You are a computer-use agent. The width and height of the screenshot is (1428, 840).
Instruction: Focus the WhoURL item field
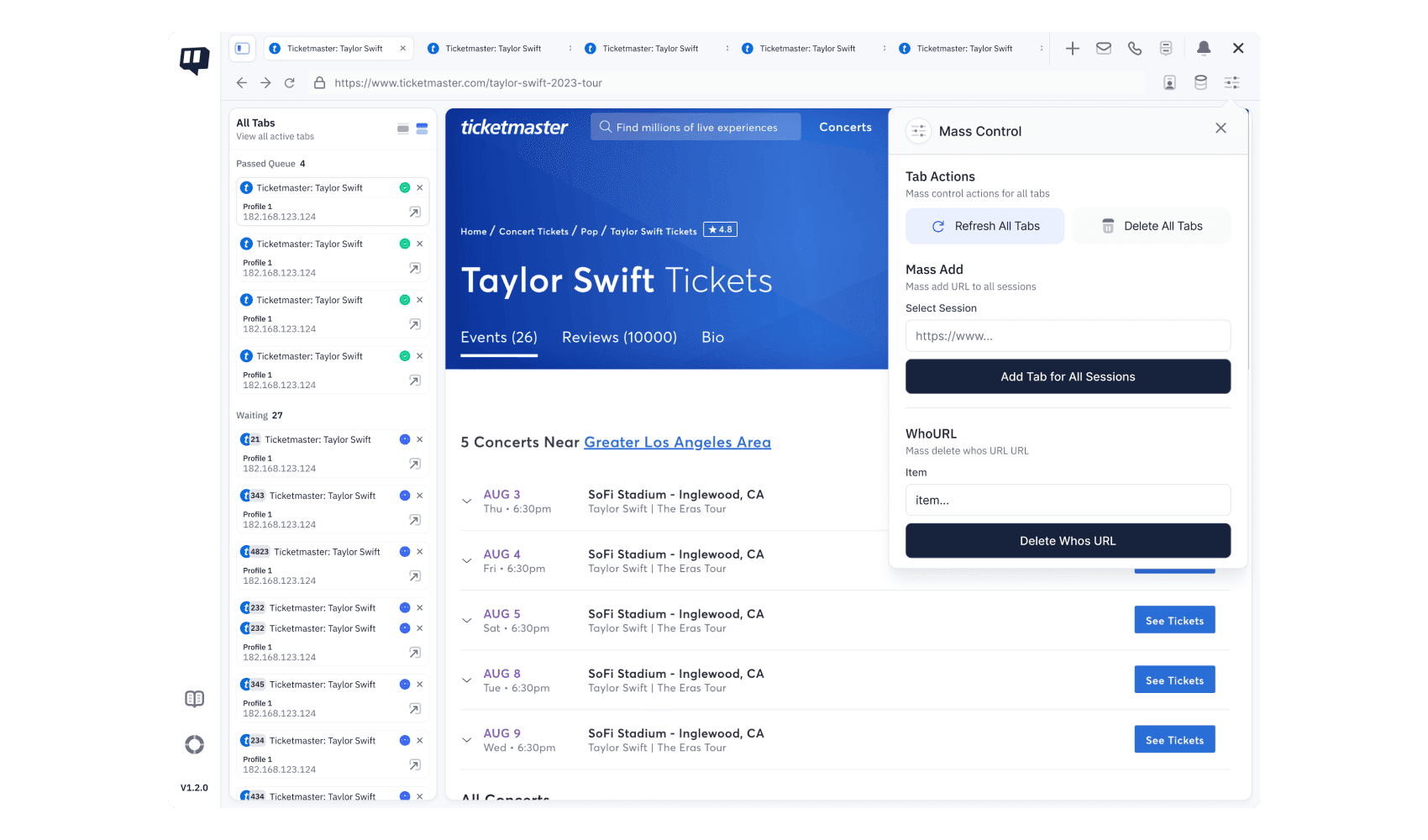pos(1068,500)
